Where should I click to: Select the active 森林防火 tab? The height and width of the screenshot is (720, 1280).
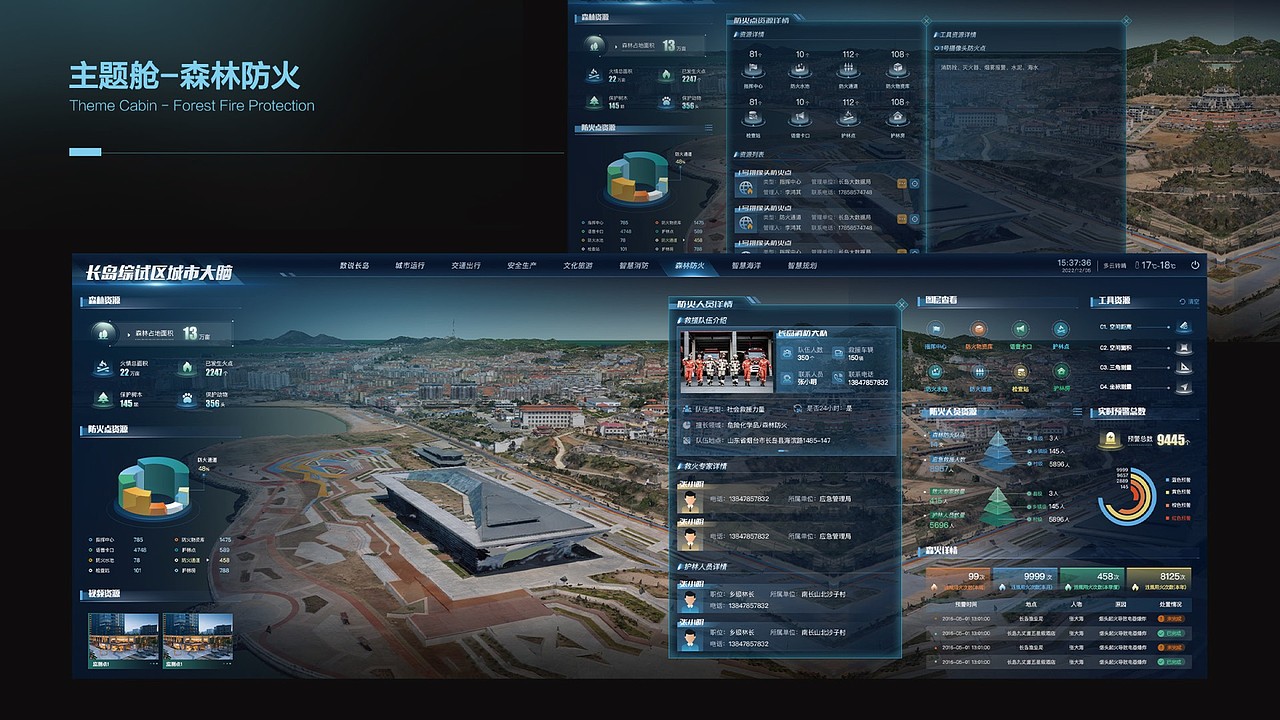coord(690,266)
